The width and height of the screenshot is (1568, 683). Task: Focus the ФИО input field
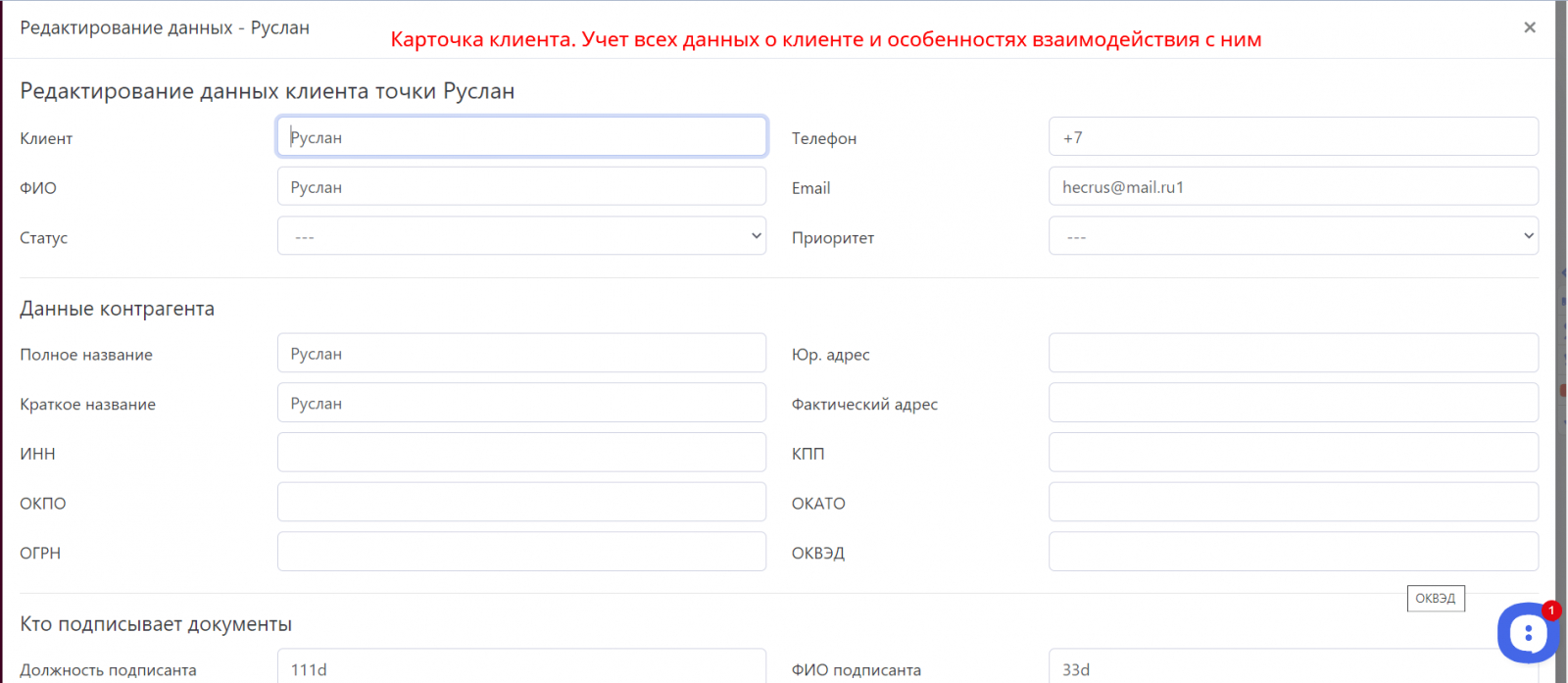(x=521, y=186)
